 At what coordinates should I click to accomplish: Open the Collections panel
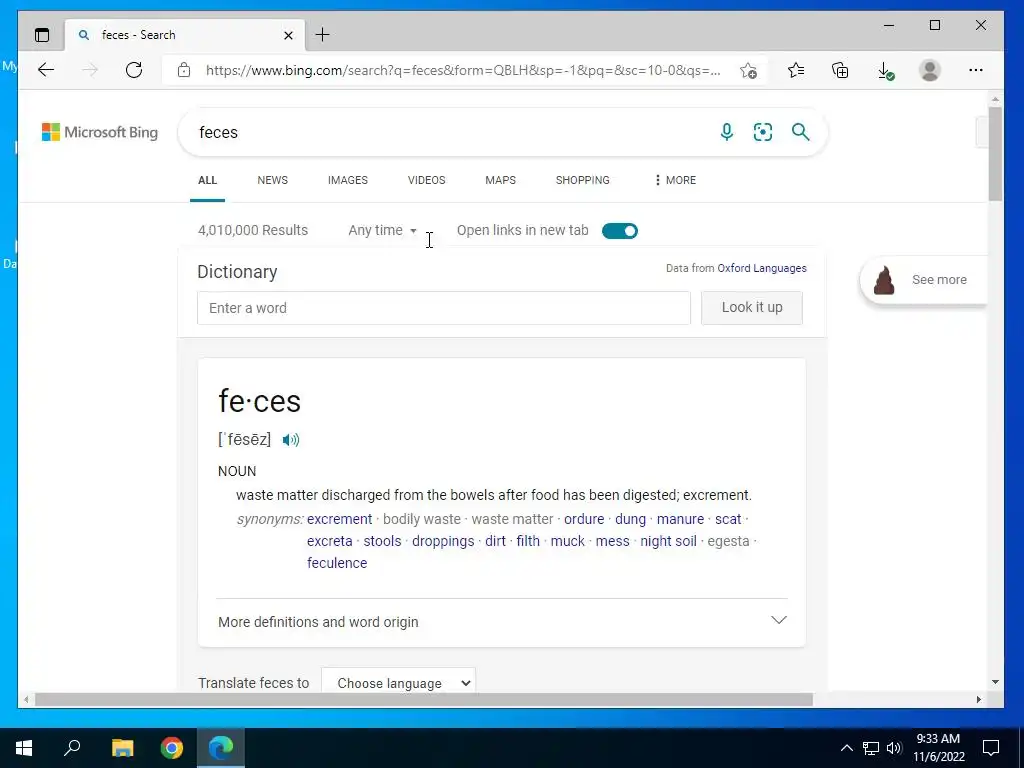coord(840,70)
